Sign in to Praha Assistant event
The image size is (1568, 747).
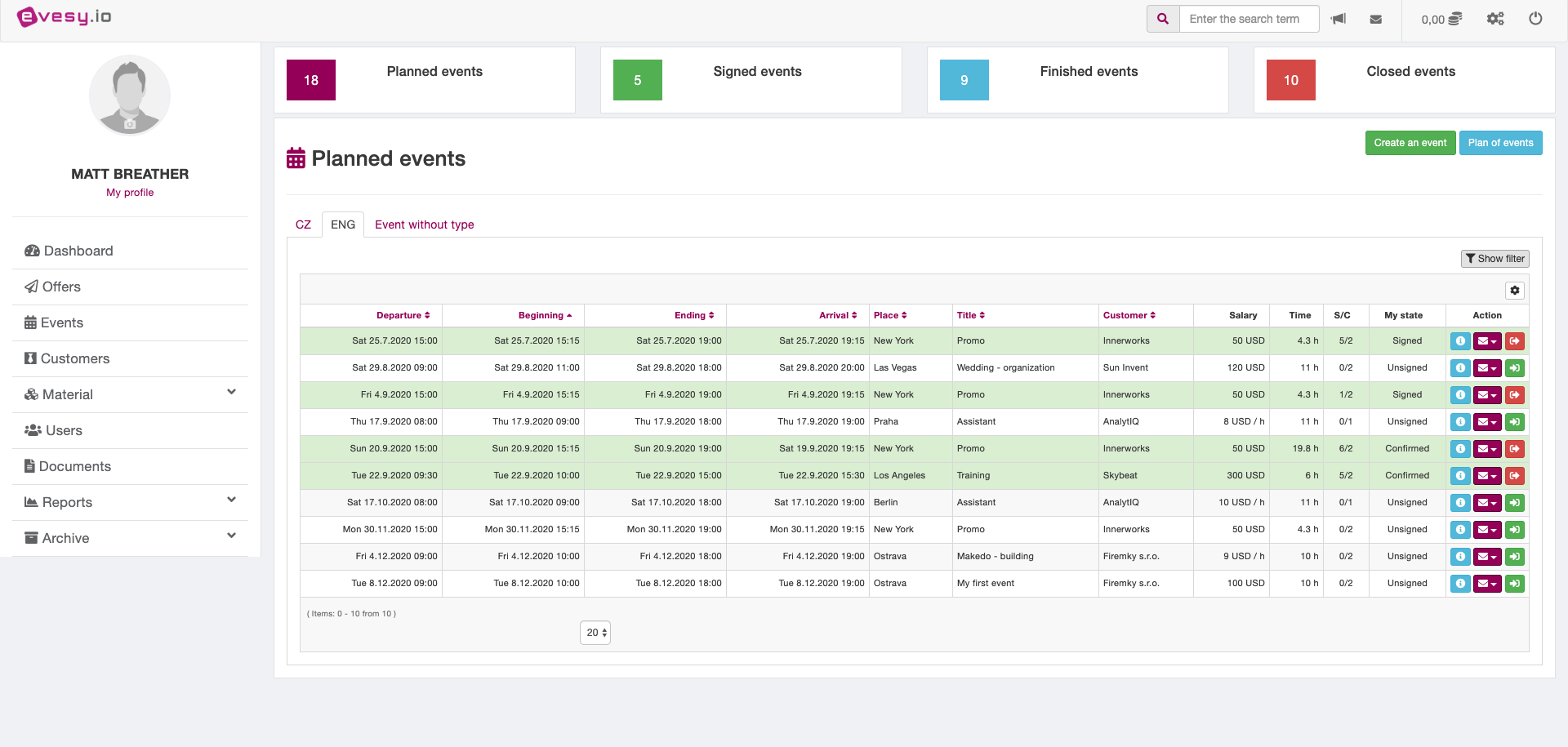pyautogui.click(x=1515, y=422)
